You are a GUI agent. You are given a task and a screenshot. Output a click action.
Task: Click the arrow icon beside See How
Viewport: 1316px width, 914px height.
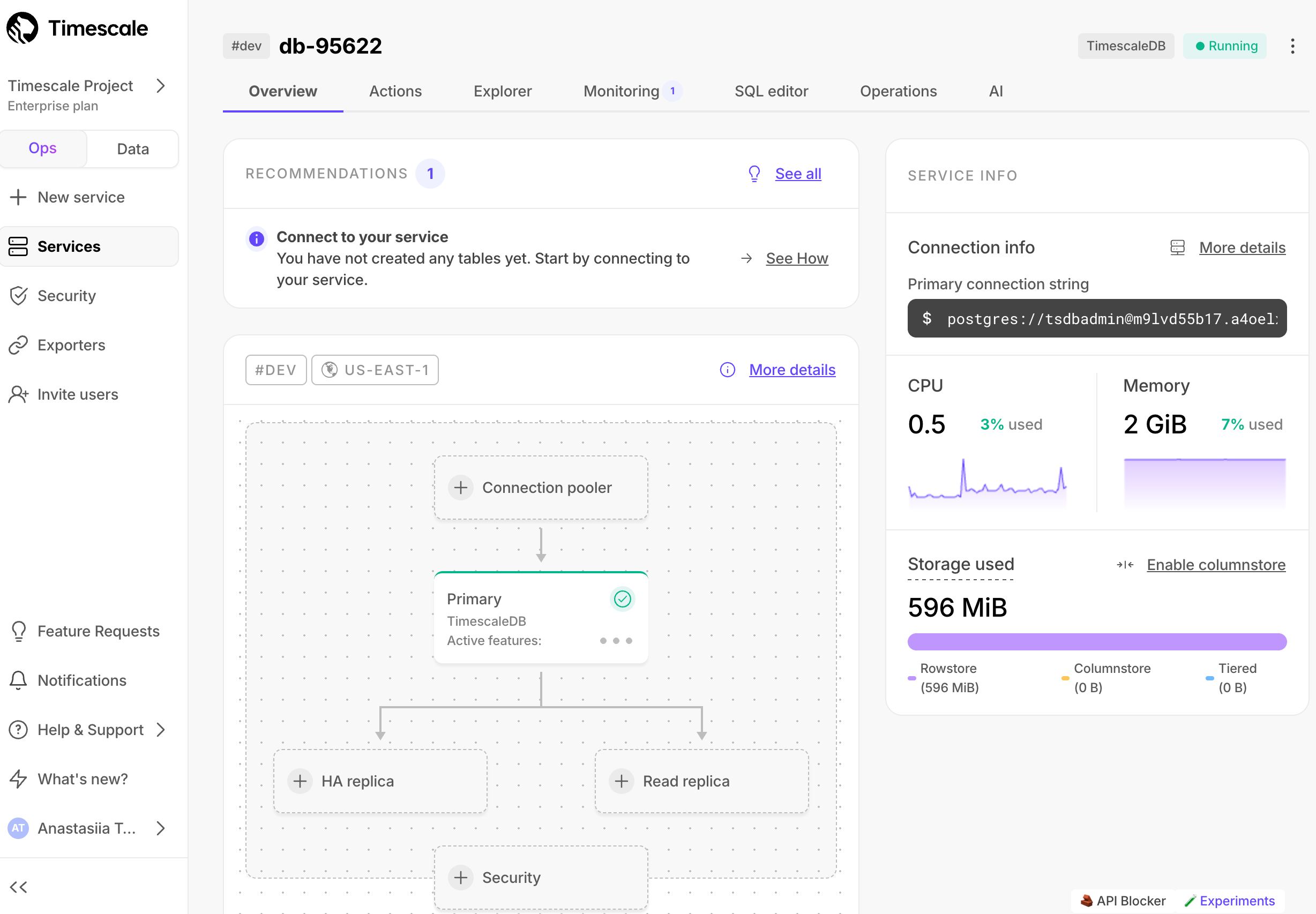(x=746, y=258)
